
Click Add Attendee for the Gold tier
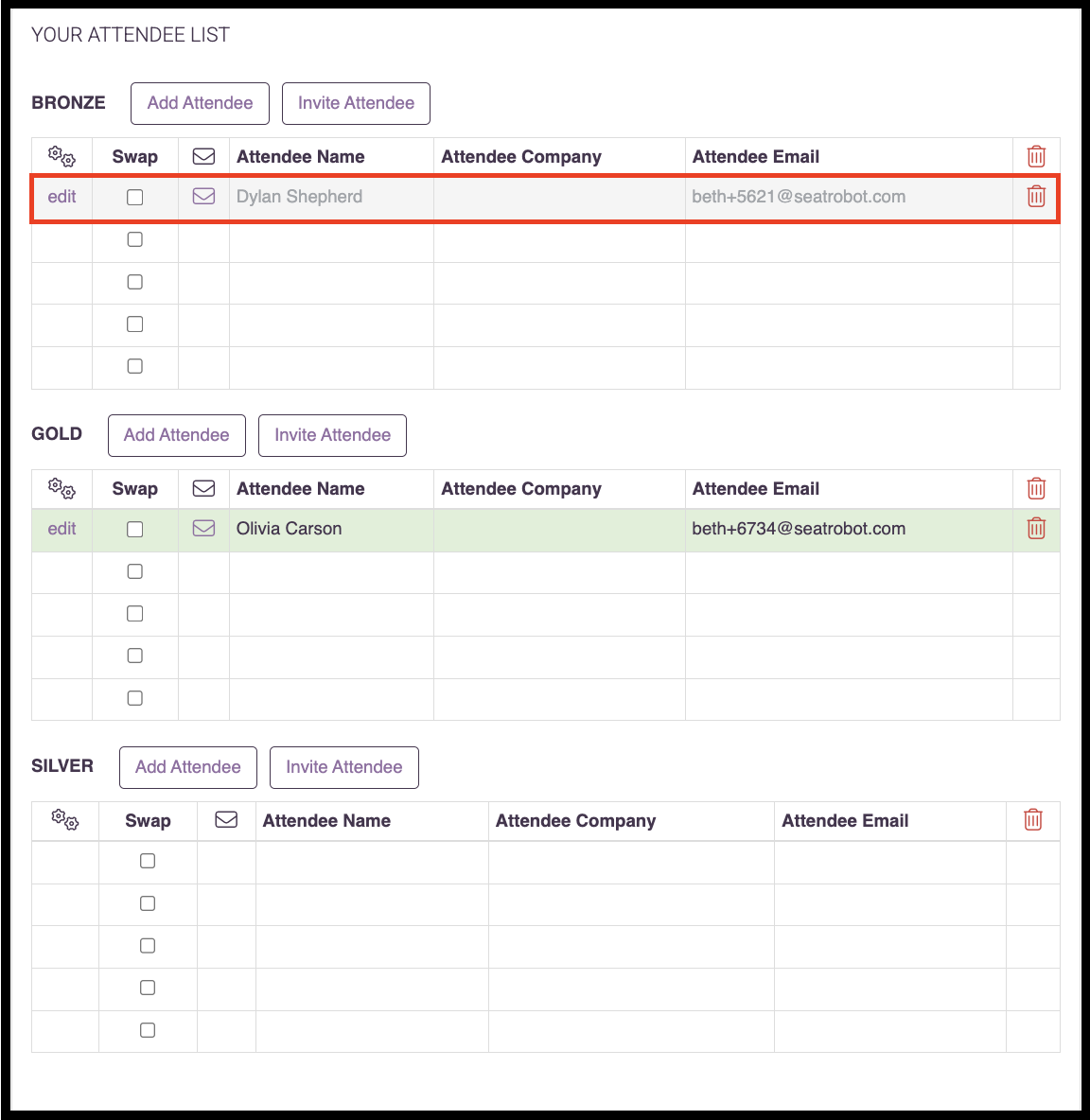pos(176,436)
